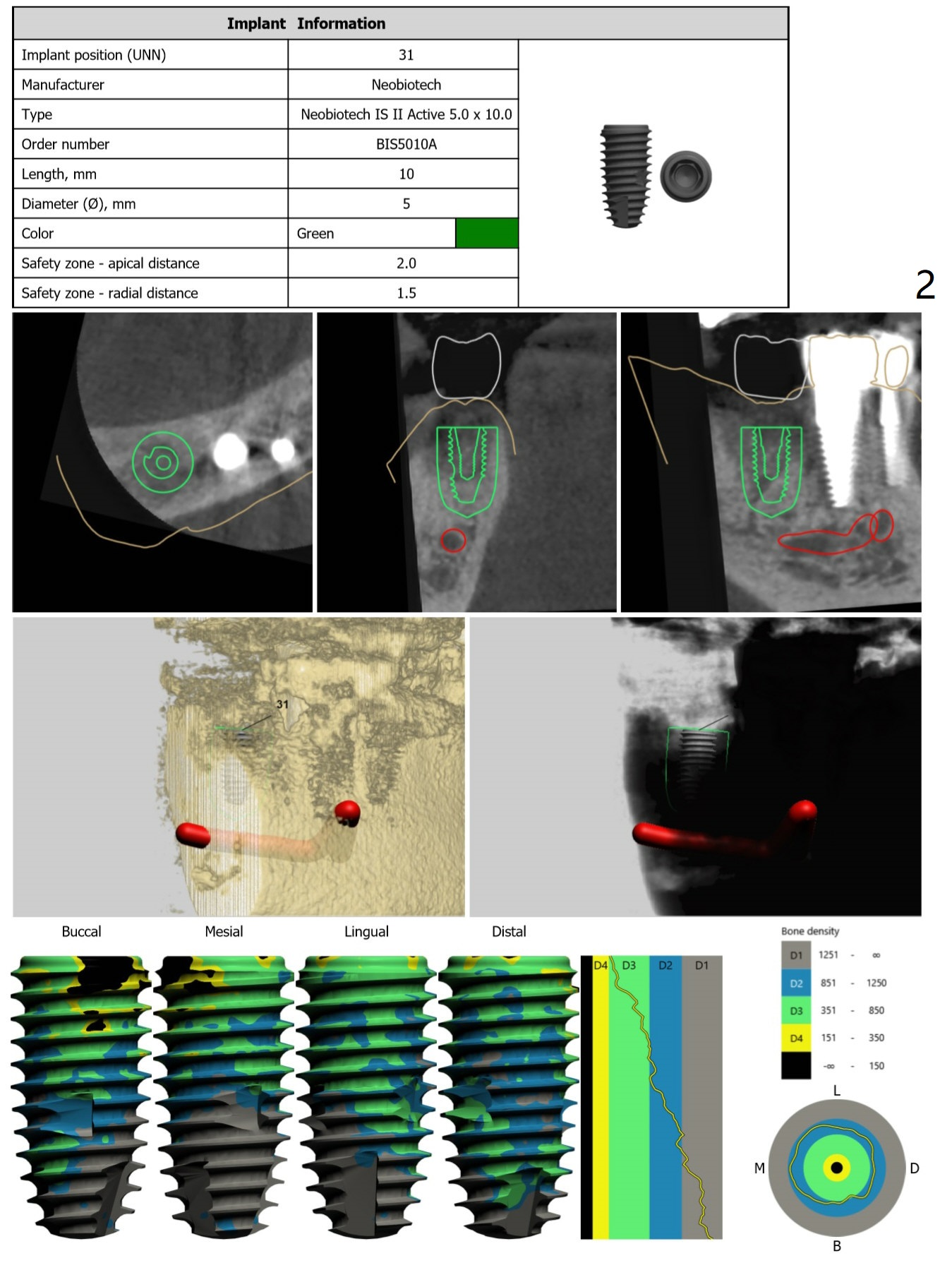Click the green implant color swatch
952x1270 pixels.
(x=486, y=233)
